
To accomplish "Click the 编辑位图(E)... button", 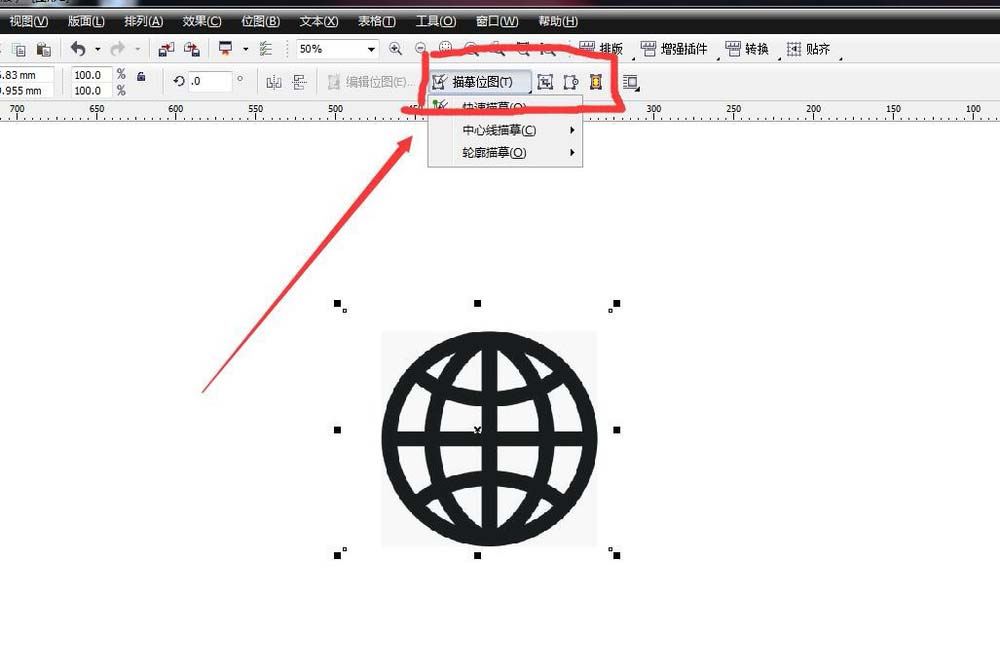I will [x=369, y=82].
